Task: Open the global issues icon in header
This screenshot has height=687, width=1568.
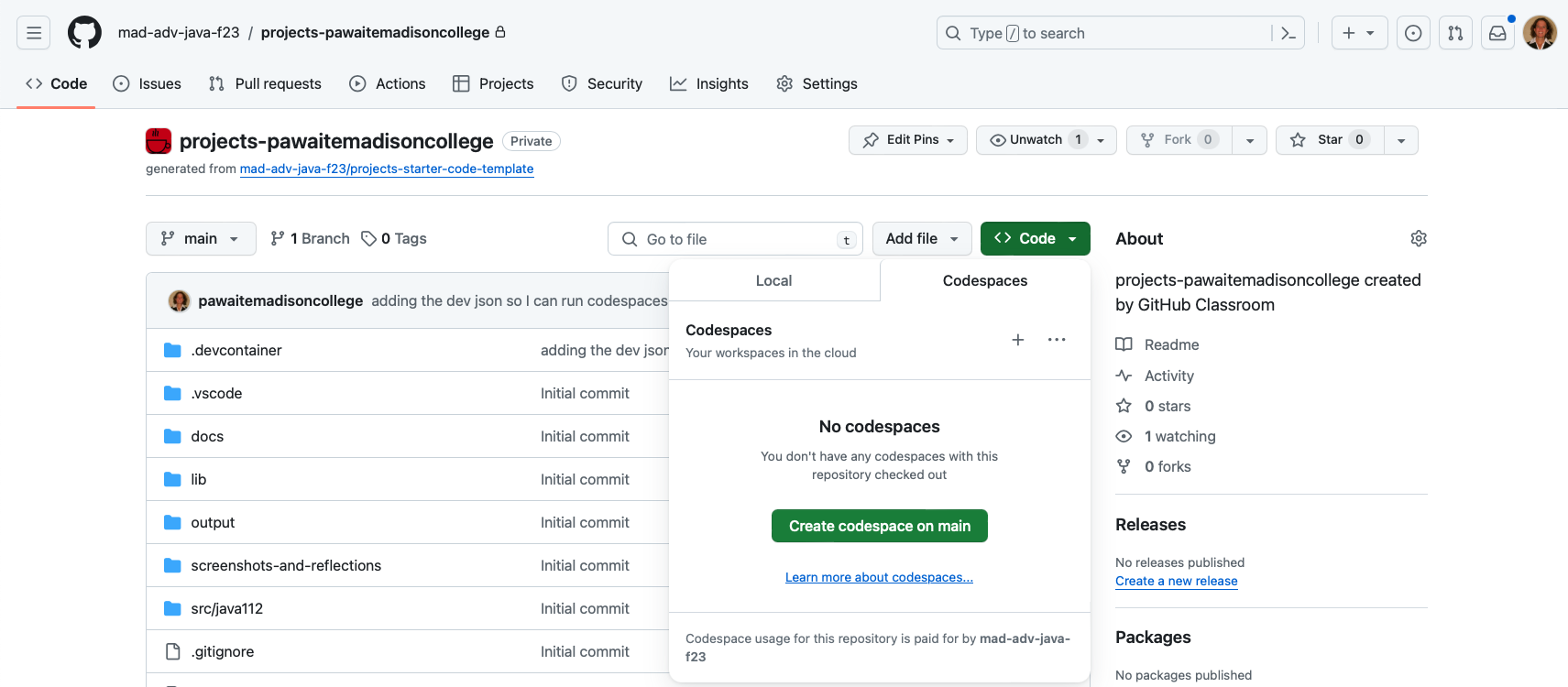Action: (x=1413, y=33)
